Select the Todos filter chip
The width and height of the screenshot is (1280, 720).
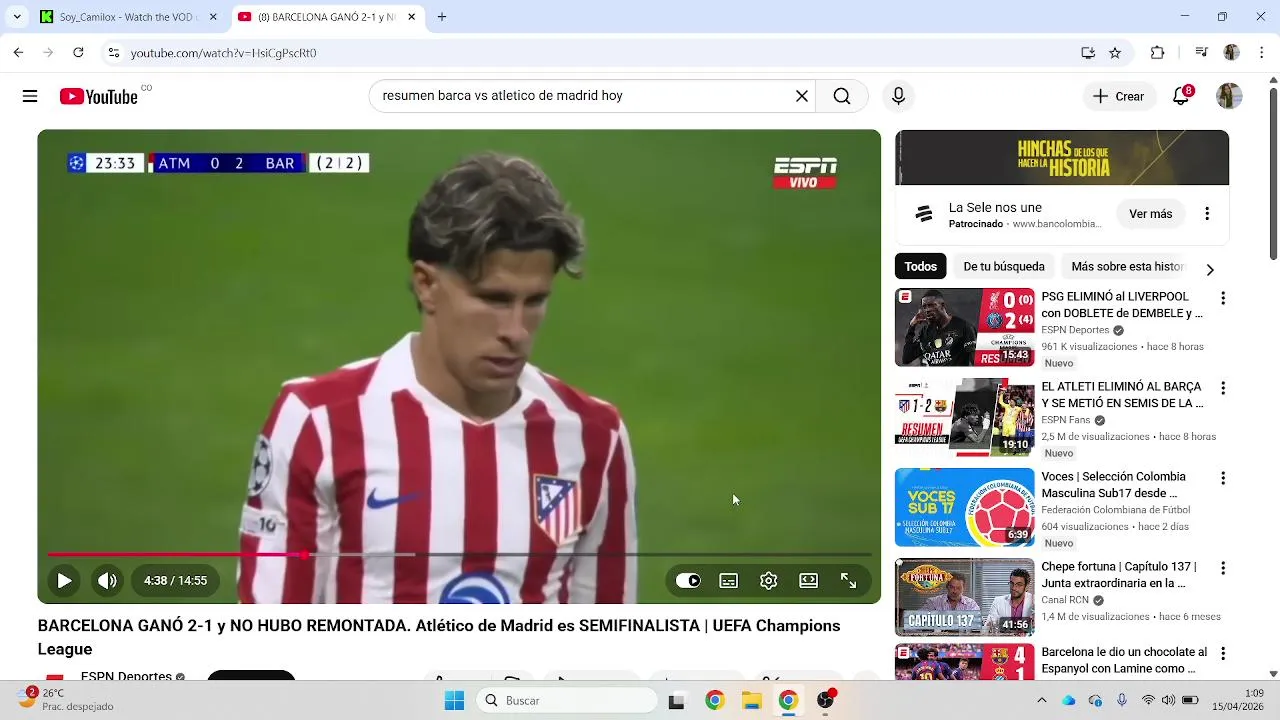point(921,266)
